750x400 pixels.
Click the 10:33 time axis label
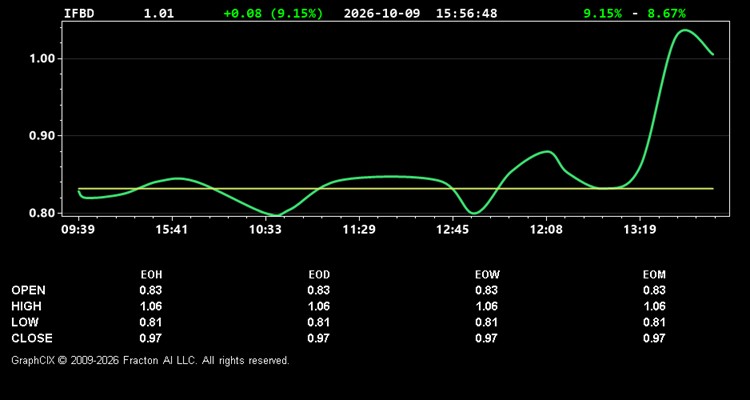(x=265, y=229)
